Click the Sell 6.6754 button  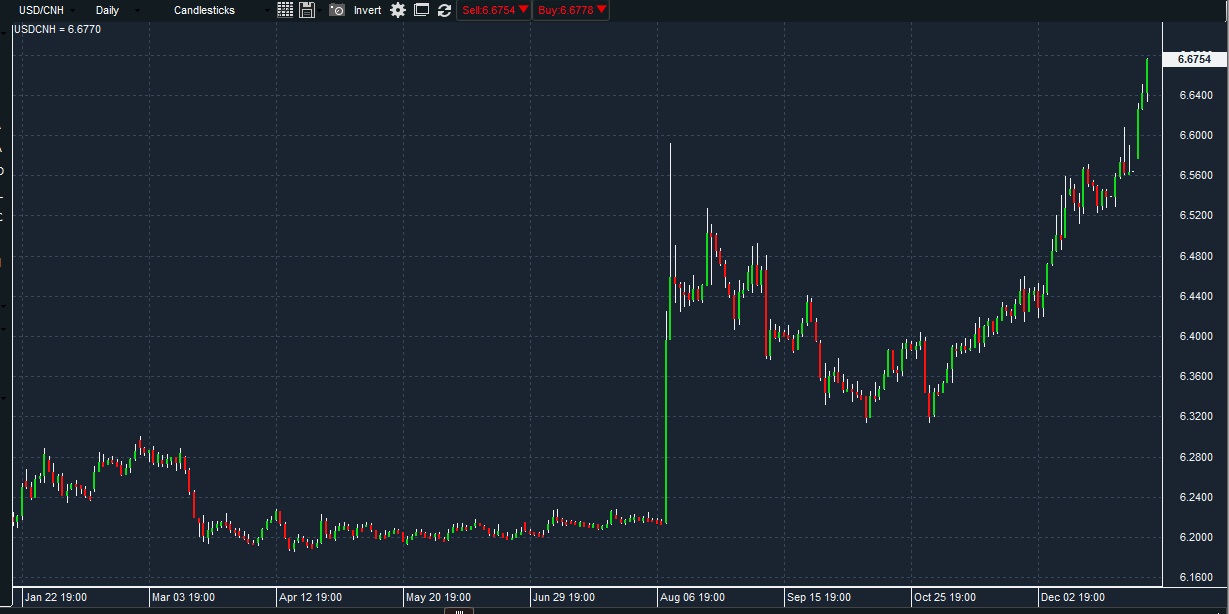[494, 10]
